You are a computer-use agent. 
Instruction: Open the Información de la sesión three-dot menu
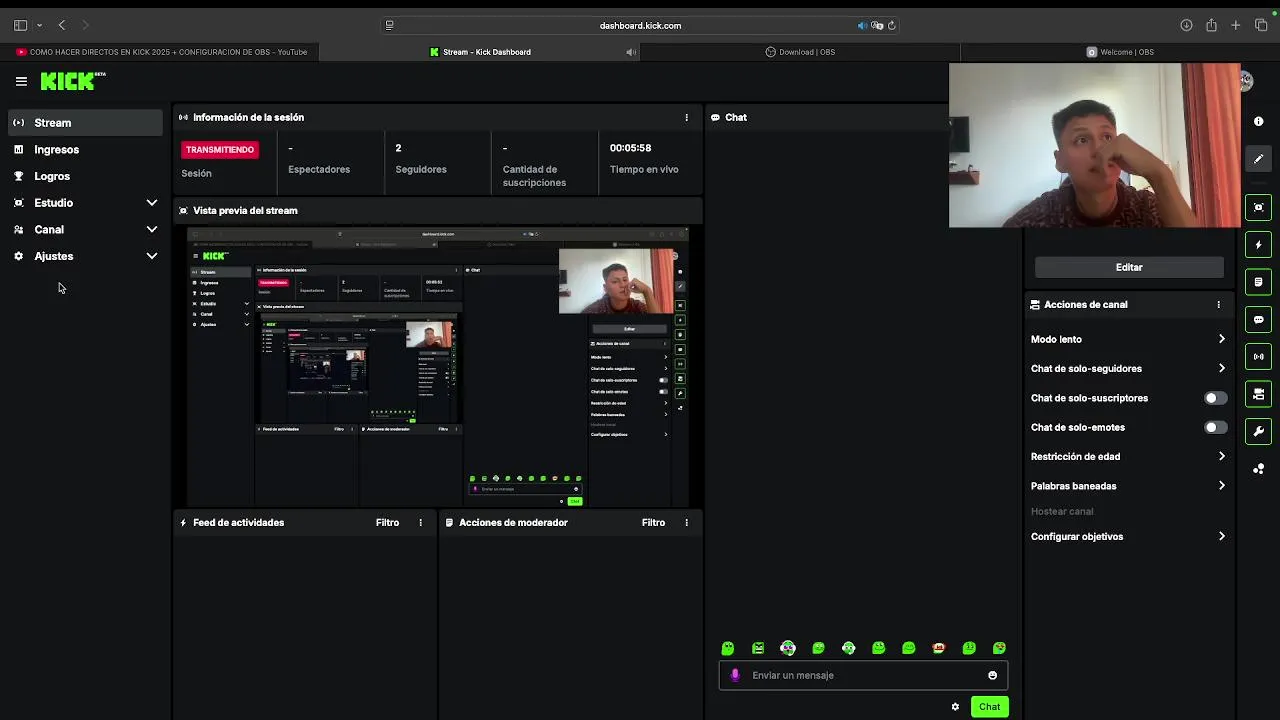pyautogui.click(x=686, y=117)
